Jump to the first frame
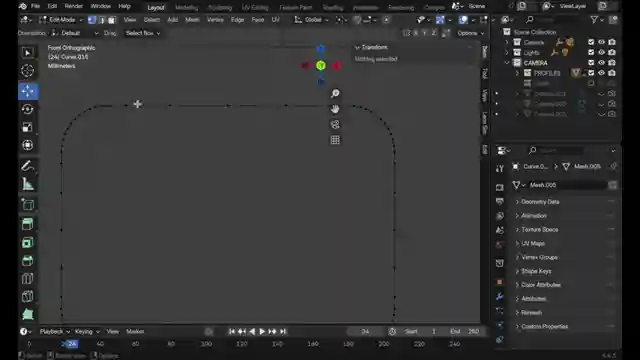 point(231,331)
